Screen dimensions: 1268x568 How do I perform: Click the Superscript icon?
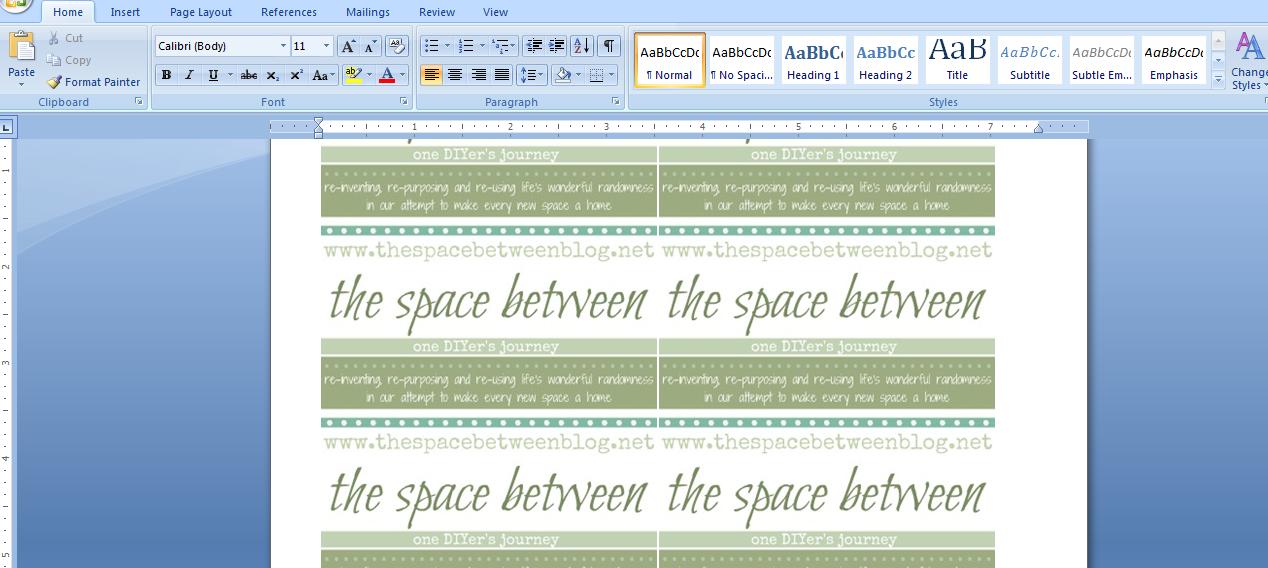coord(297,75)
